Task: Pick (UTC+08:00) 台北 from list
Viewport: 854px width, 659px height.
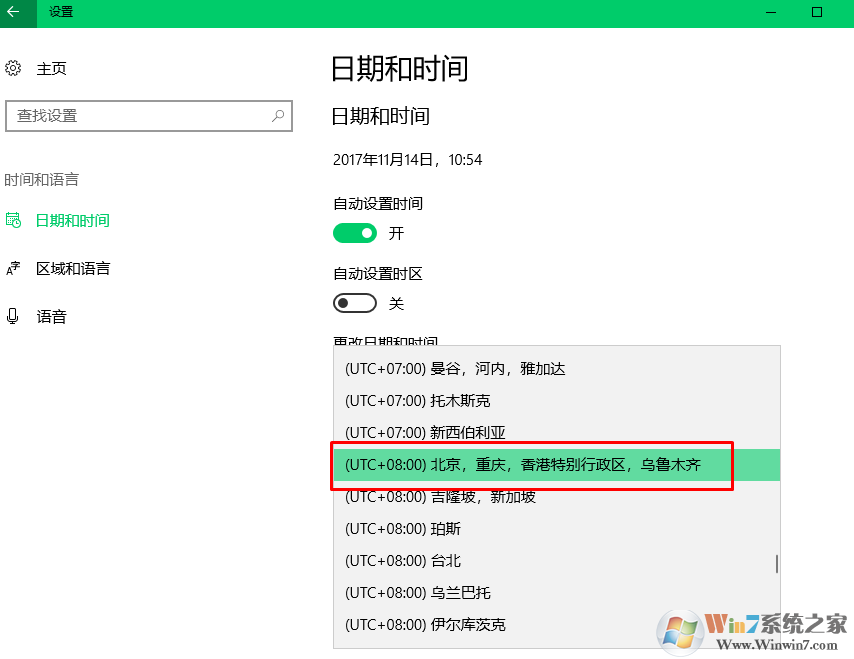Action: pyautogui.click(x=403, y=561)
